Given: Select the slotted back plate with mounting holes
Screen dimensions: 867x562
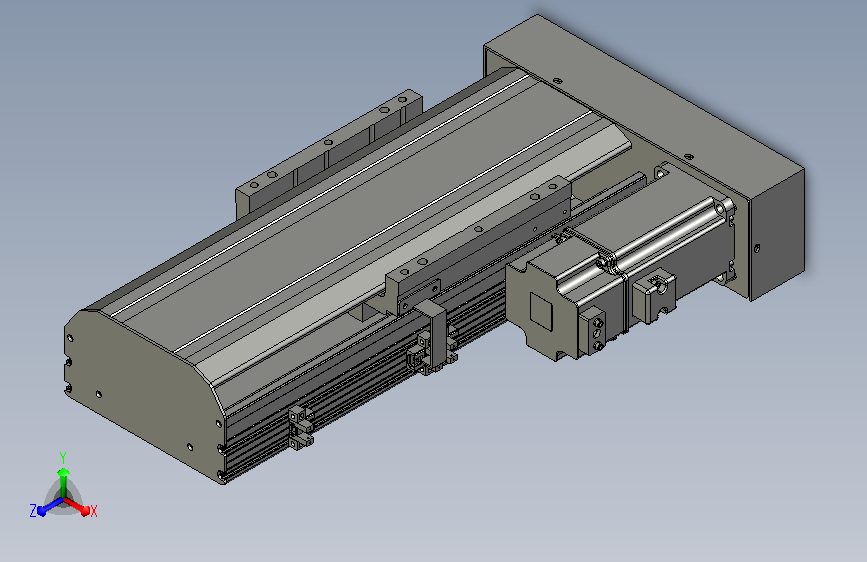Looking at the screenshot, I should (x=329, y=152).
